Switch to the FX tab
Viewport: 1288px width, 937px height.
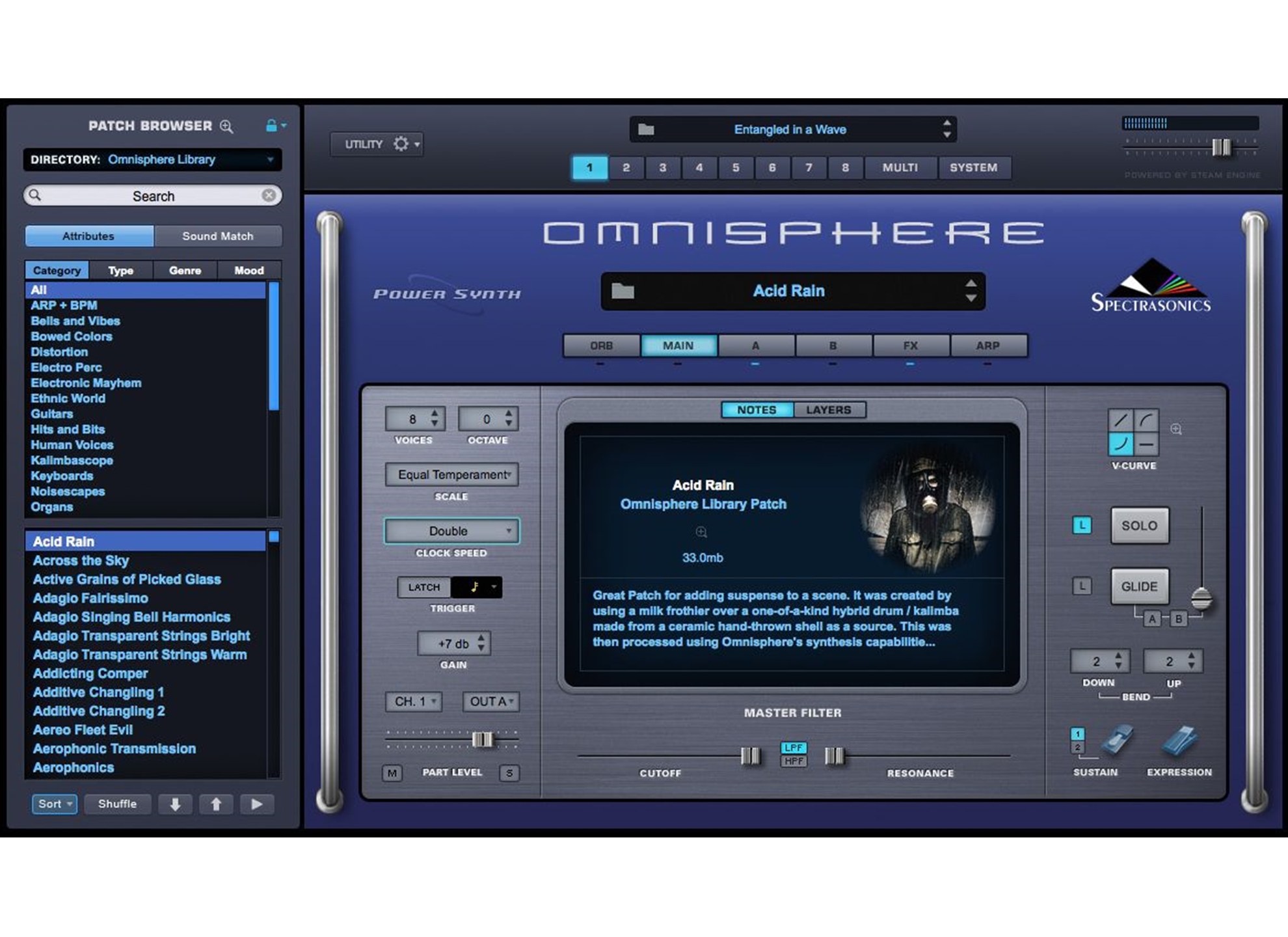pyautogui.click(x=910, y=346)
